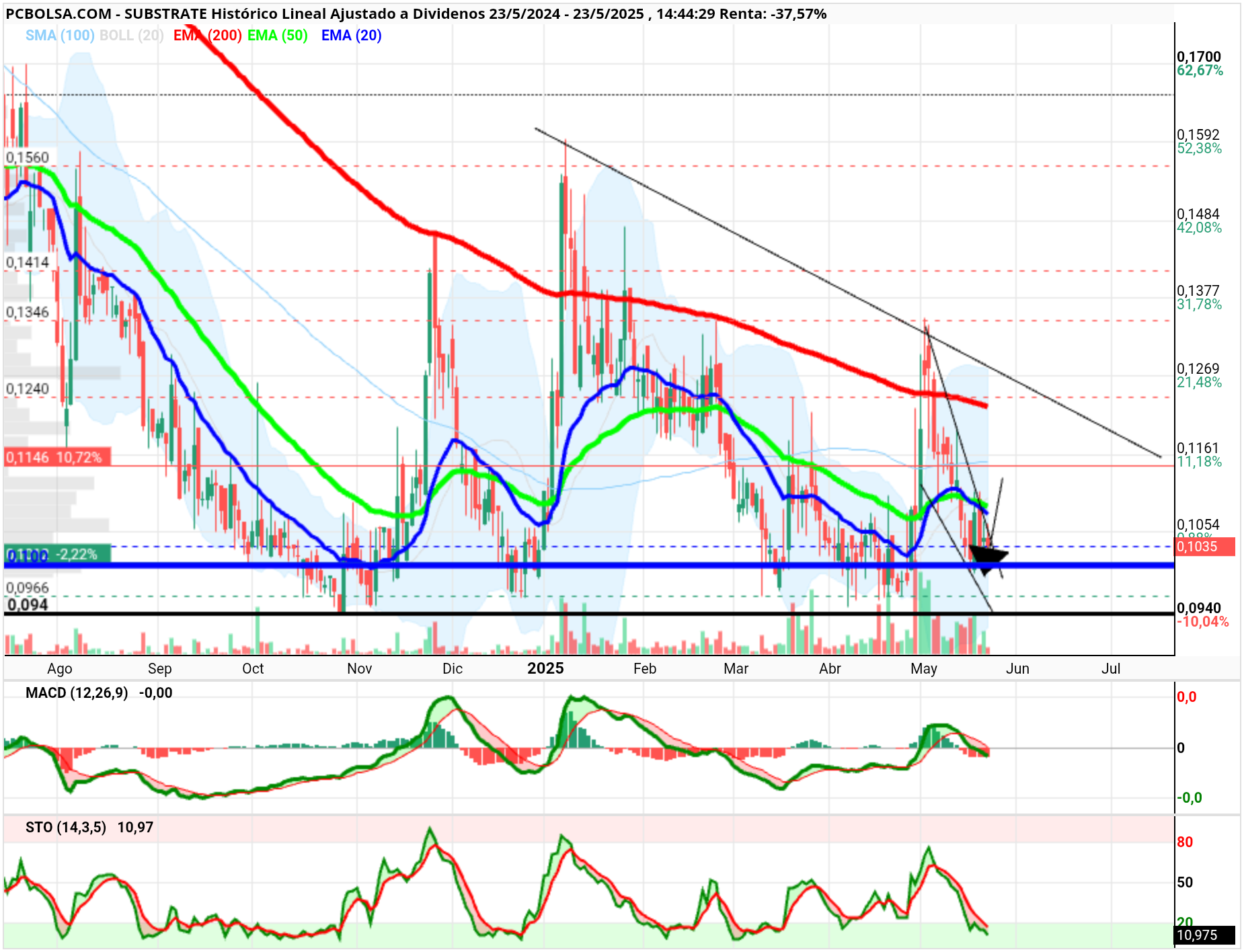Click the 0,1269 price axis label
The image size is (1244, 952).
pos(1198,368)
